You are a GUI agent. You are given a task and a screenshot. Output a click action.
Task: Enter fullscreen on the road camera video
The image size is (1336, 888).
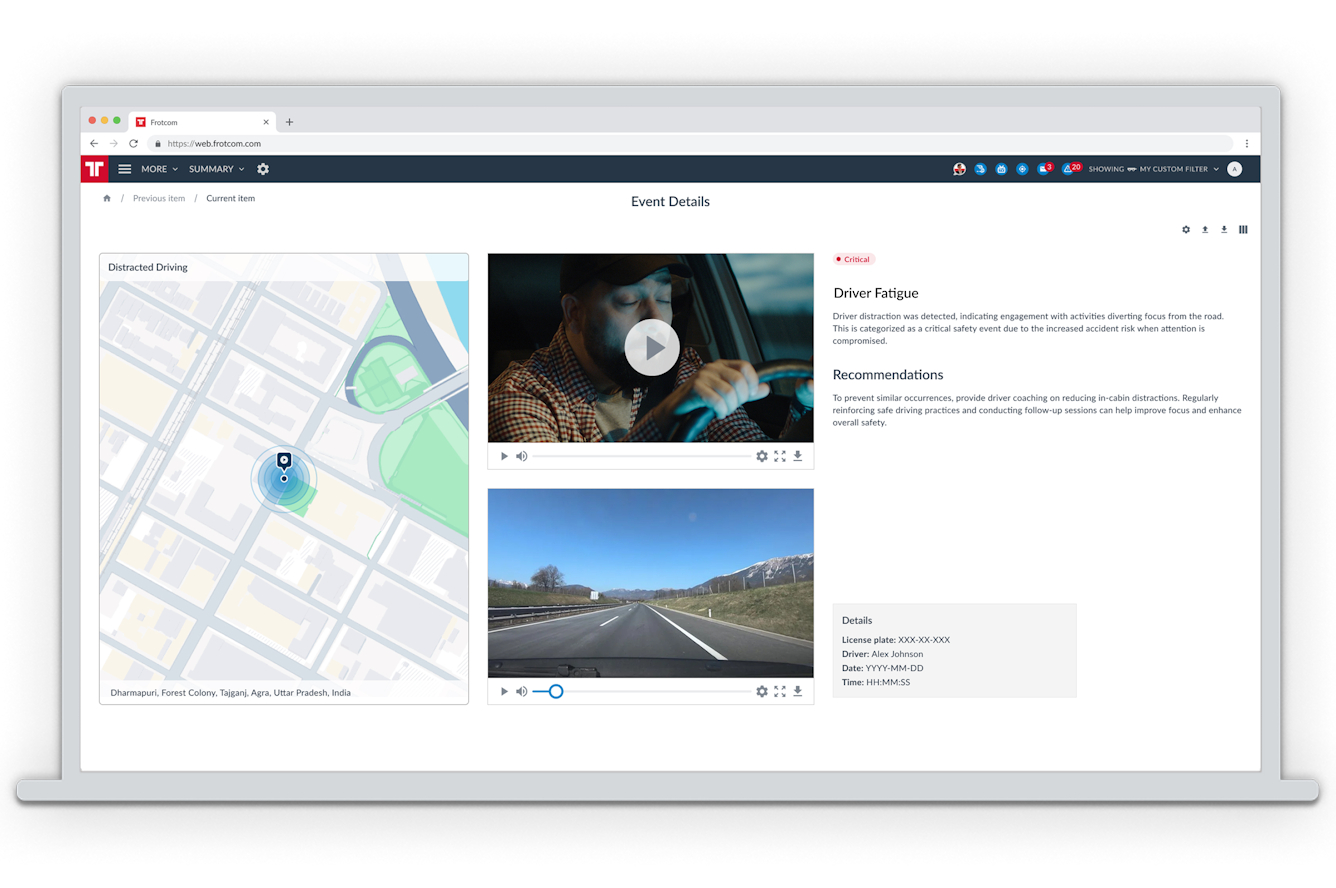(780, 691)
